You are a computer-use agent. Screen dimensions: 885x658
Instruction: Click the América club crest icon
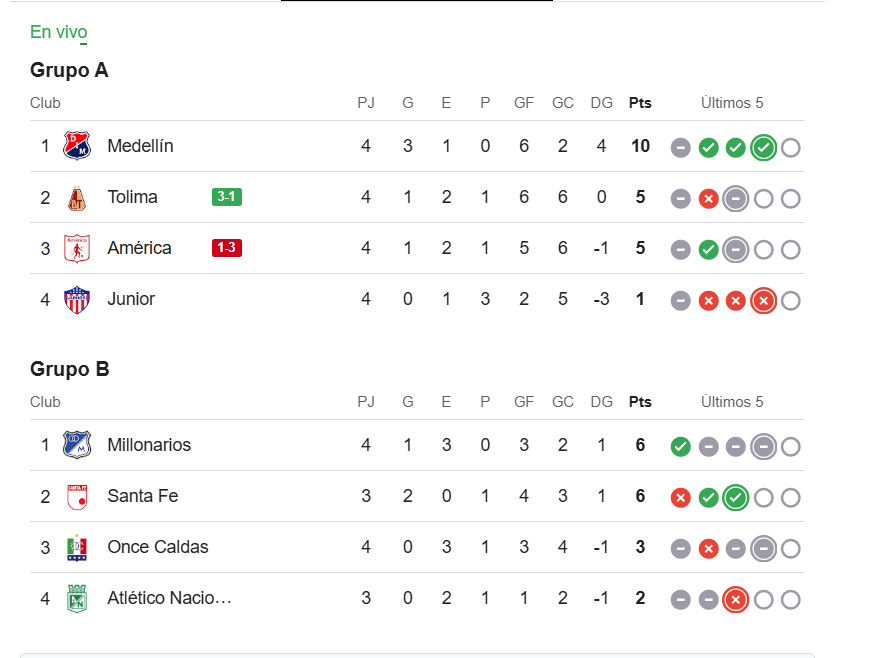coord(77,248)
